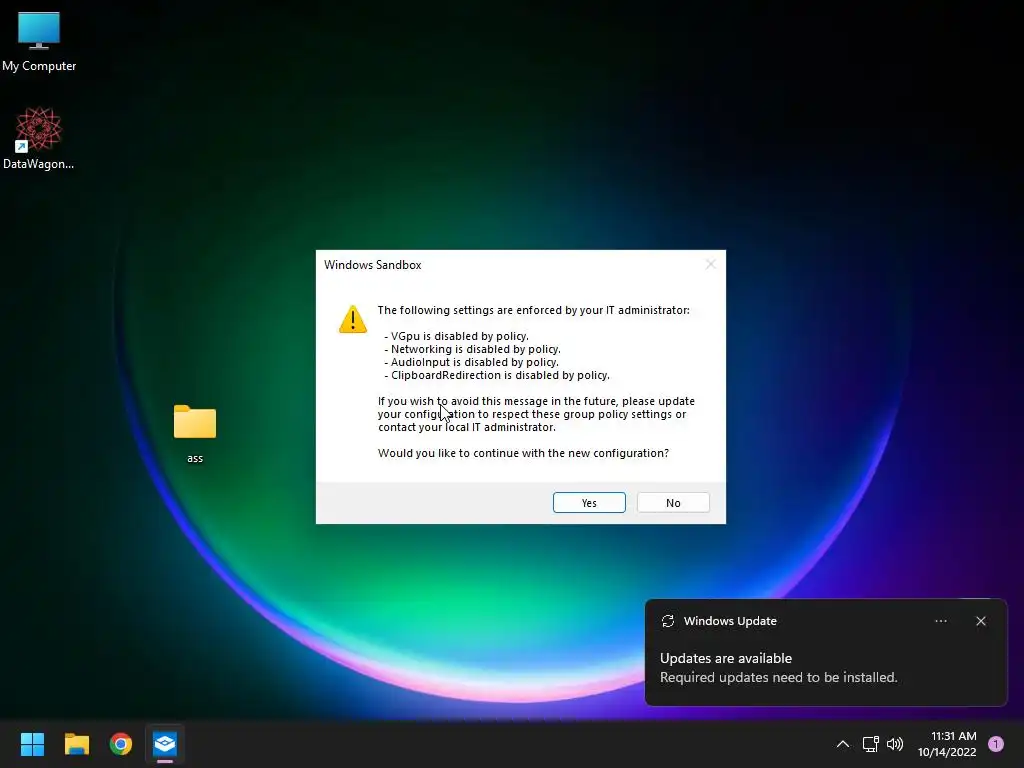Click Yes in the Windows Sandbox dialog

click(589, 503)
